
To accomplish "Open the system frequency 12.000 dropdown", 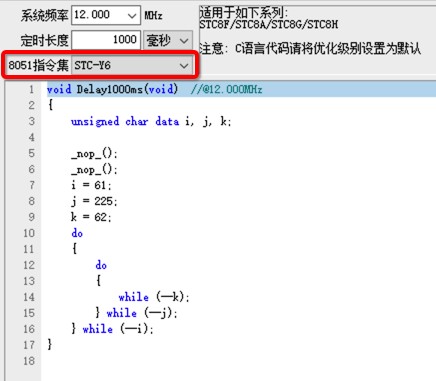I will coord(106,15).
